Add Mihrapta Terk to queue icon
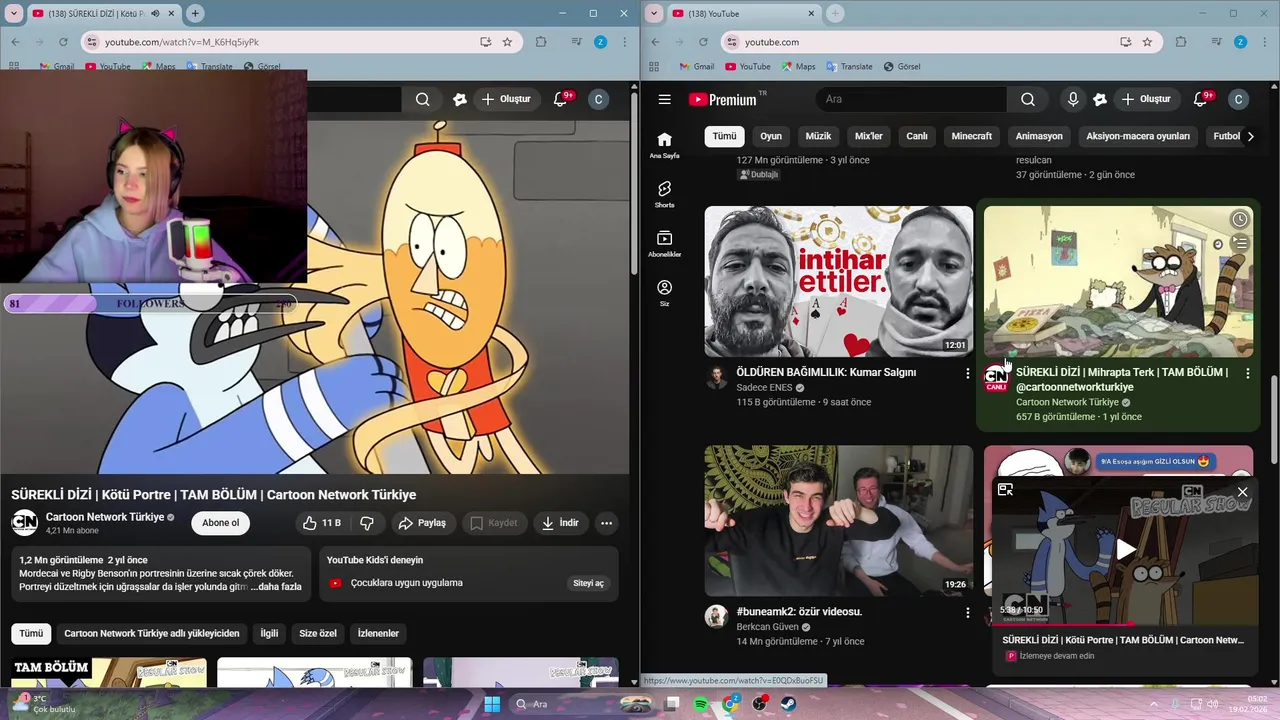The image size is (1280, 720). [1240, 243]
